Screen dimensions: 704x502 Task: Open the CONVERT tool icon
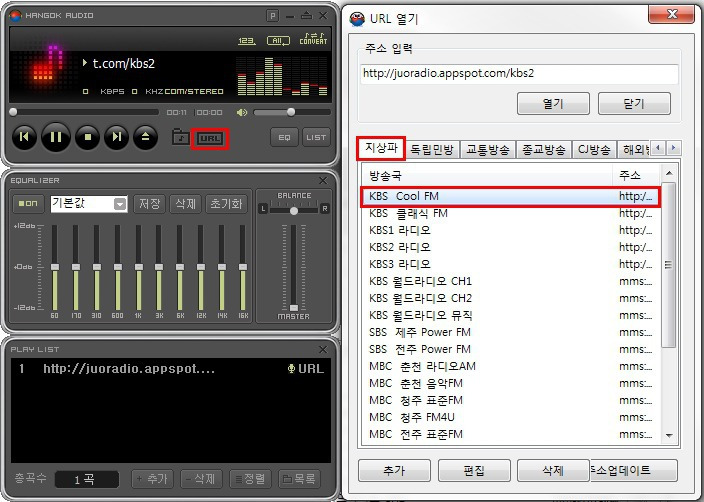(313, 39)
